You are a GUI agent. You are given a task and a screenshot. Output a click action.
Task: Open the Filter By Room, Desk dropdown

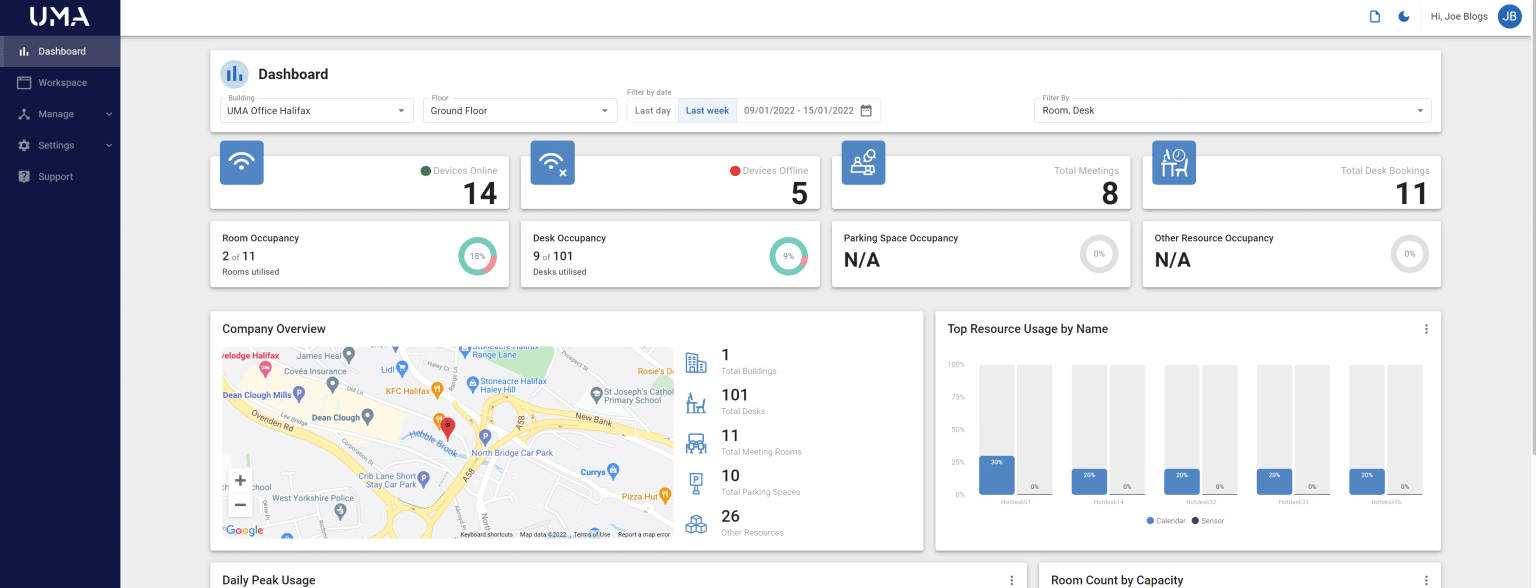(x=1232, y=111)
